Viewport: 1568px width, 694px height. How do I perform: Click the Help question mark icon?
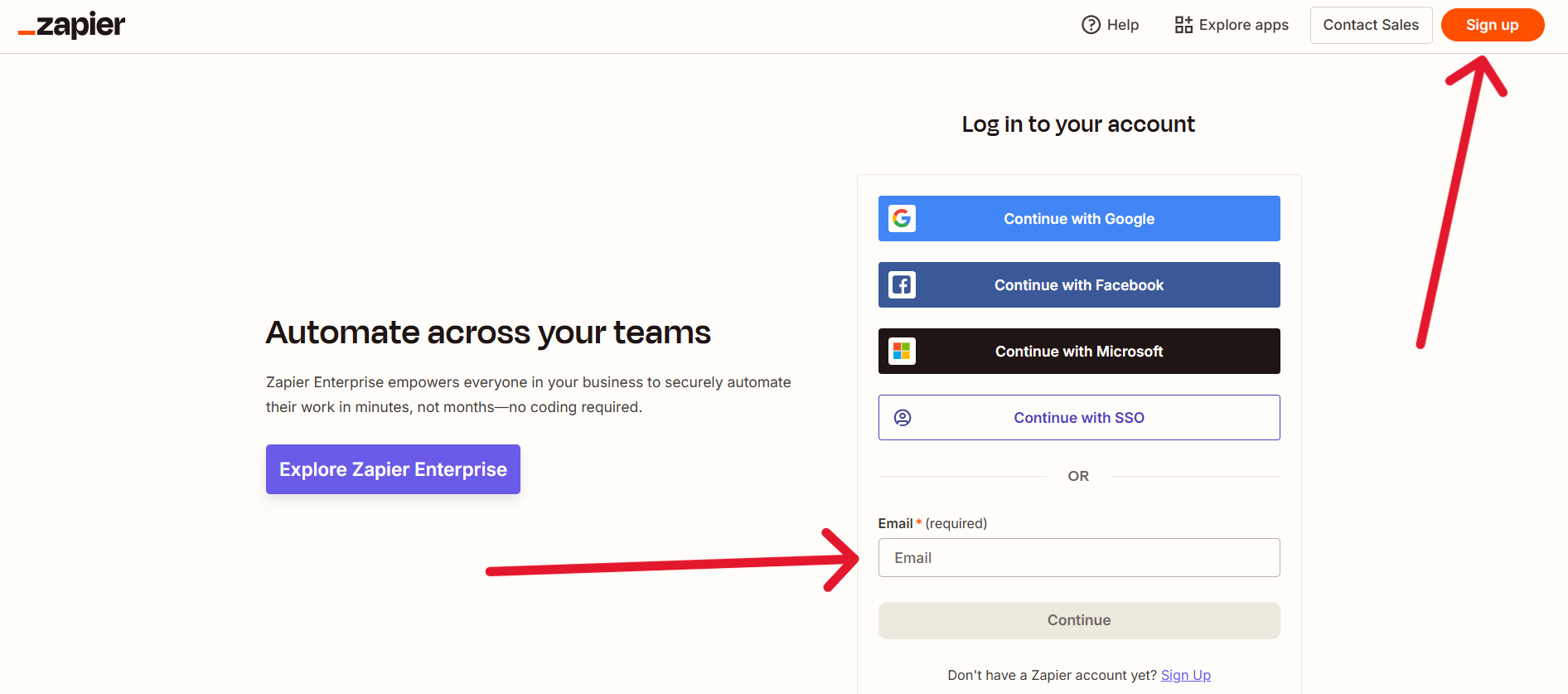[x=1091, y=25]
